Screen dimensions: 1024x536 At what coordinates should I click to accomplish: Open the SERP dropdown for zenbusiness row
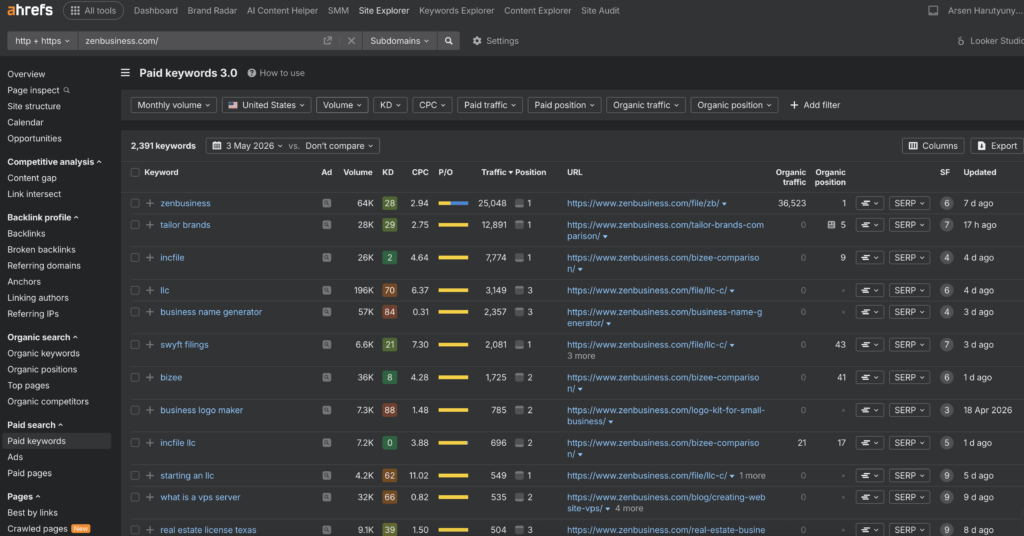(909, 203)
